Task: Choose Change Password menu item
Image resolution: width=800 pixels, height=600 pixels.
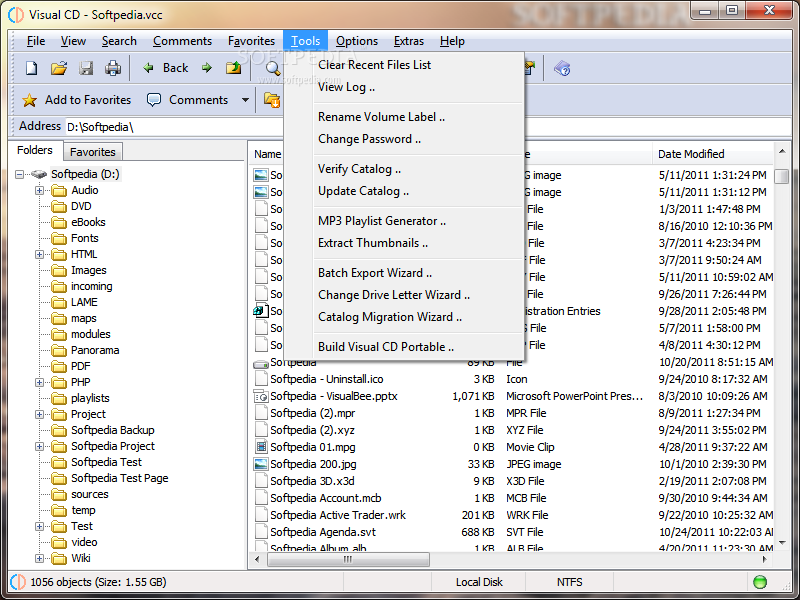Action: 369,139
